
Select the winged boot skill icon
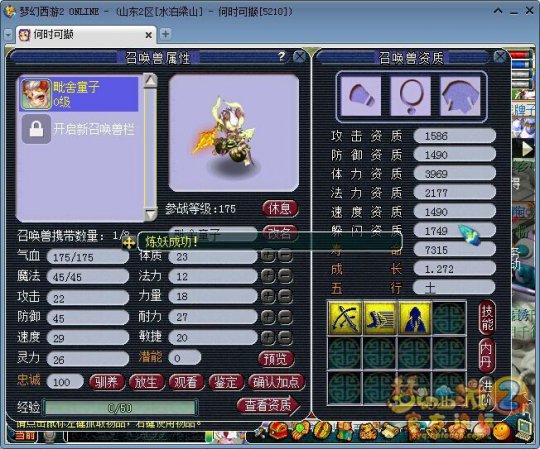(380, 318)
